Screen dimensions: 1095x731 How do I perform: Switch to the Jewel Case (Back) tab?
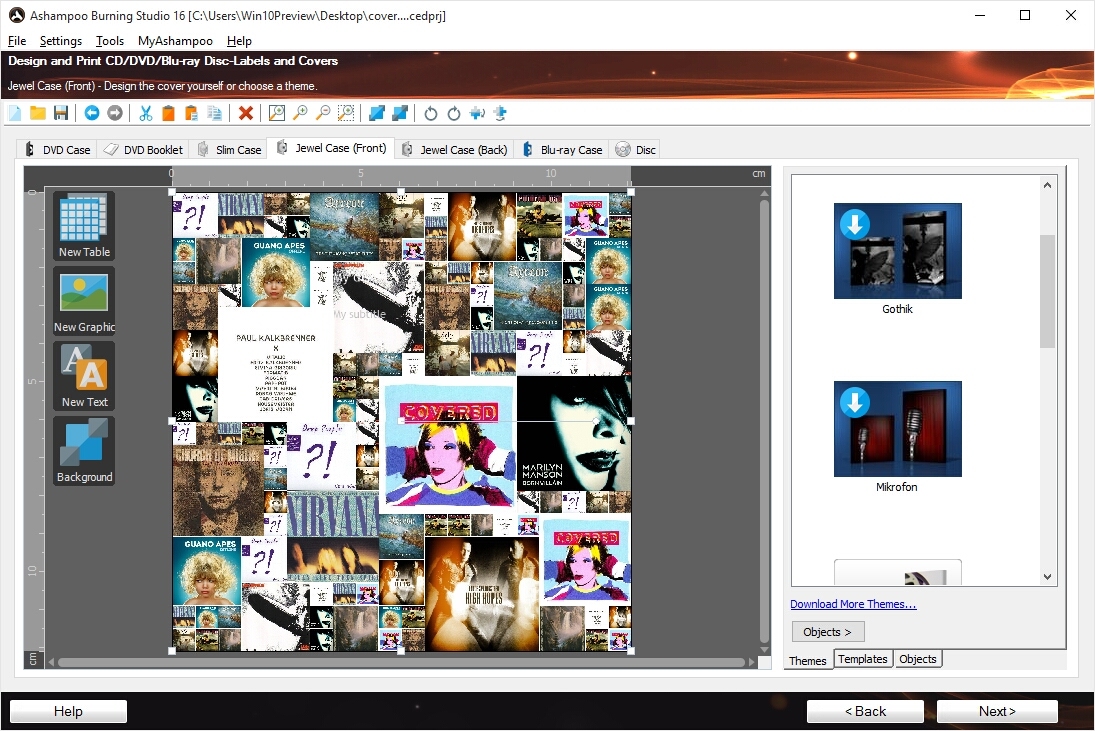click(x=455, y=149)
